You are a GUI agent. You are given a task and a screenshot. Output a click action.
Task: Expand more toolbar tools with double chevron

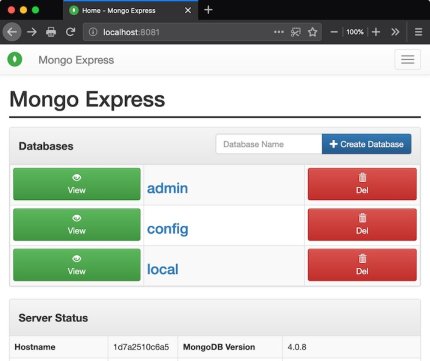click(395, 32)
